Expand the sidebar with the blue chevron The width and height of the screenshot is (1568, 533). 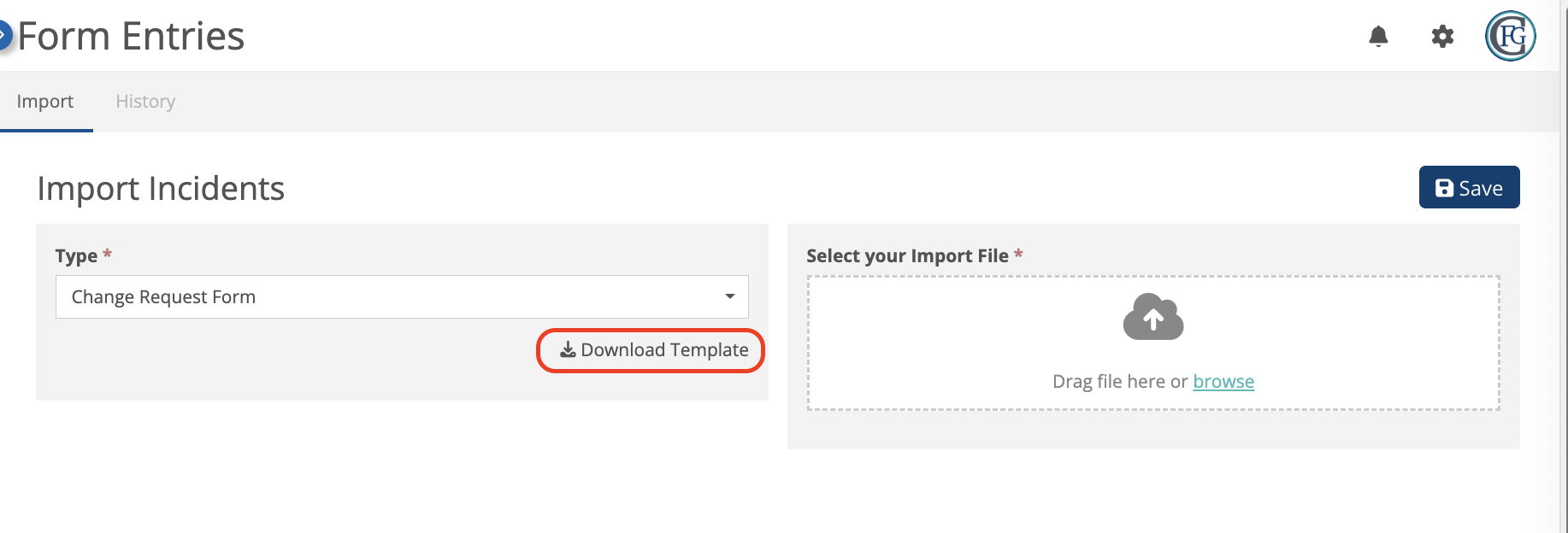tap(4, 35)
